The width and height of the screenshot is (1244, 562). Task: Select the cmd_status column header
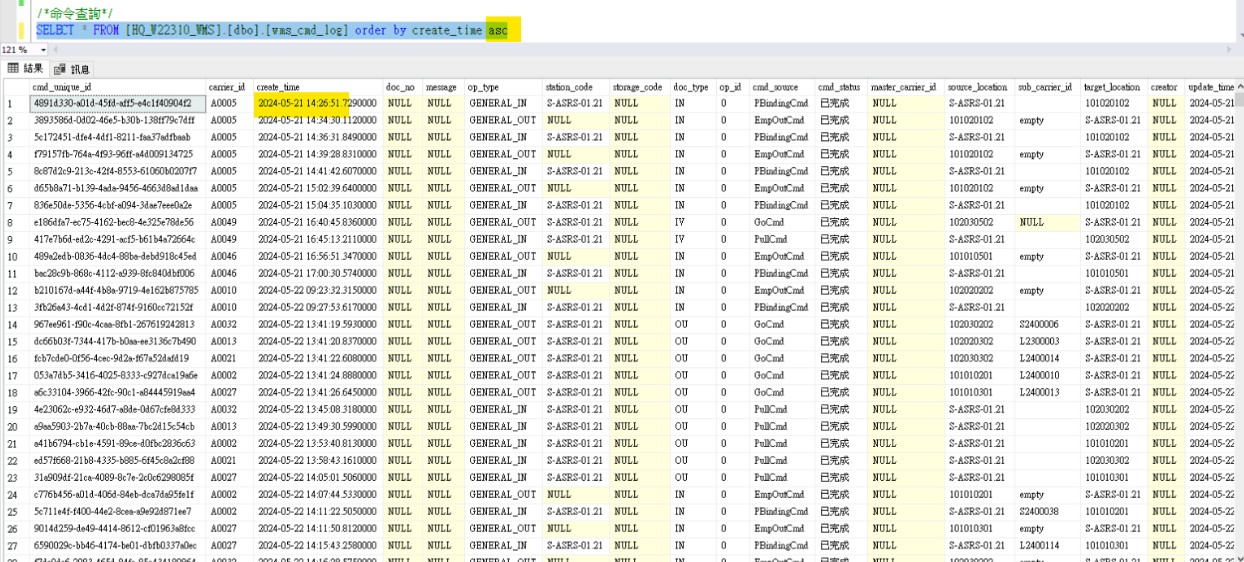(x=838, y=88)
